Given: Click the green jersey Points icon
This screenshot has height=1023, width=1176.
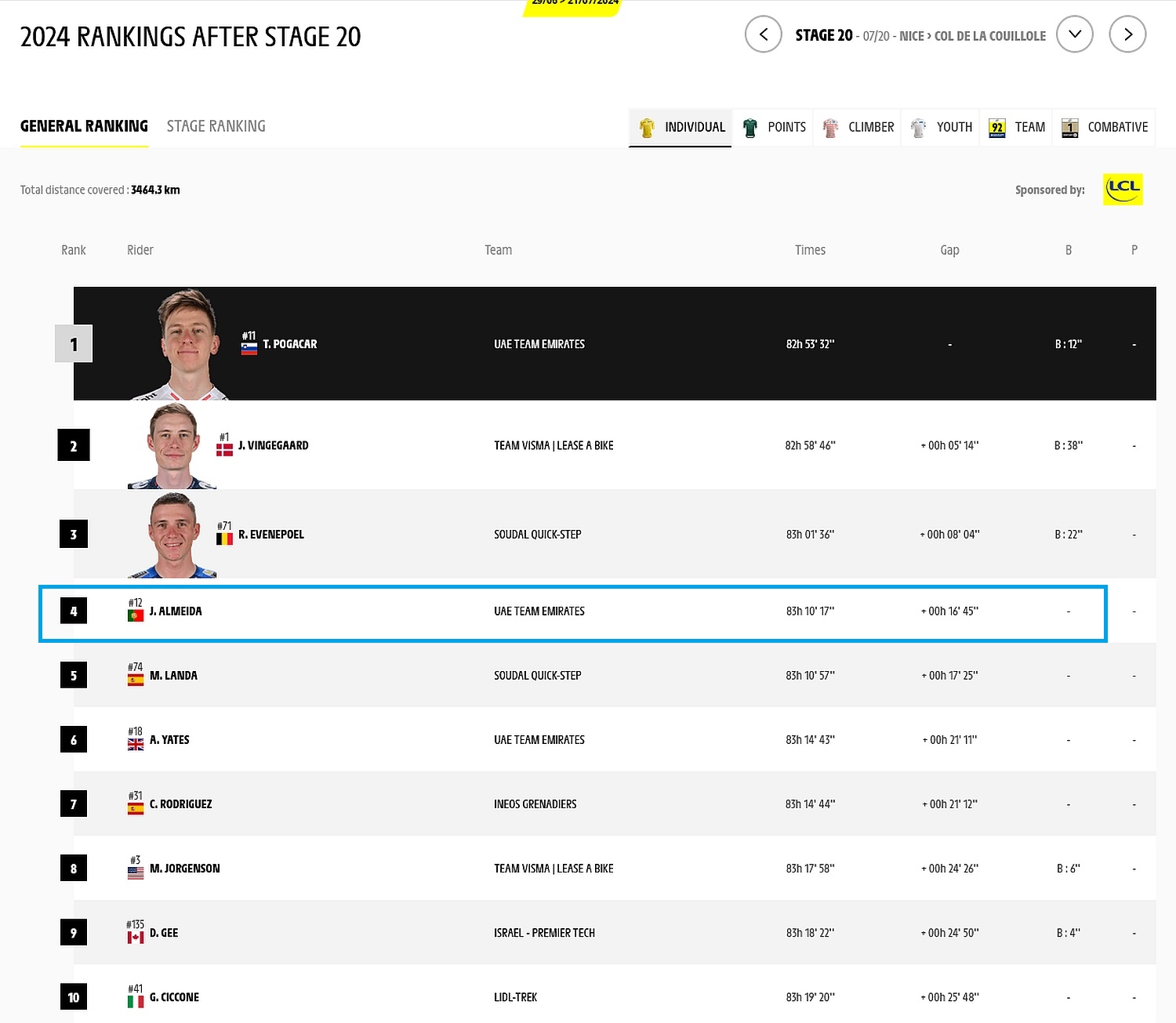Looking at the screenshot, I should [x=750, y=128].
